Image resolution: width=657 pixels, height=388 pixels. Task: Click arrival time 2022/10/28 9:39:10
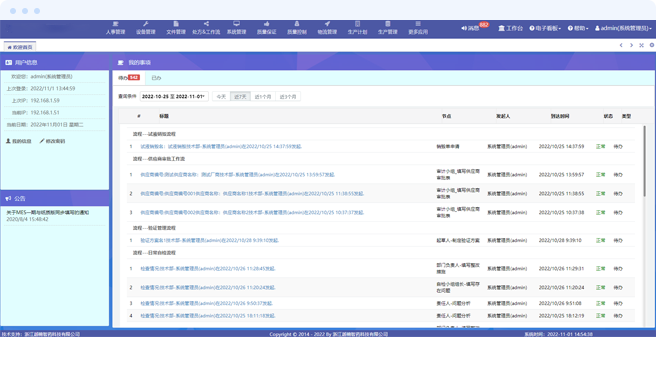[x=560, y=241]
